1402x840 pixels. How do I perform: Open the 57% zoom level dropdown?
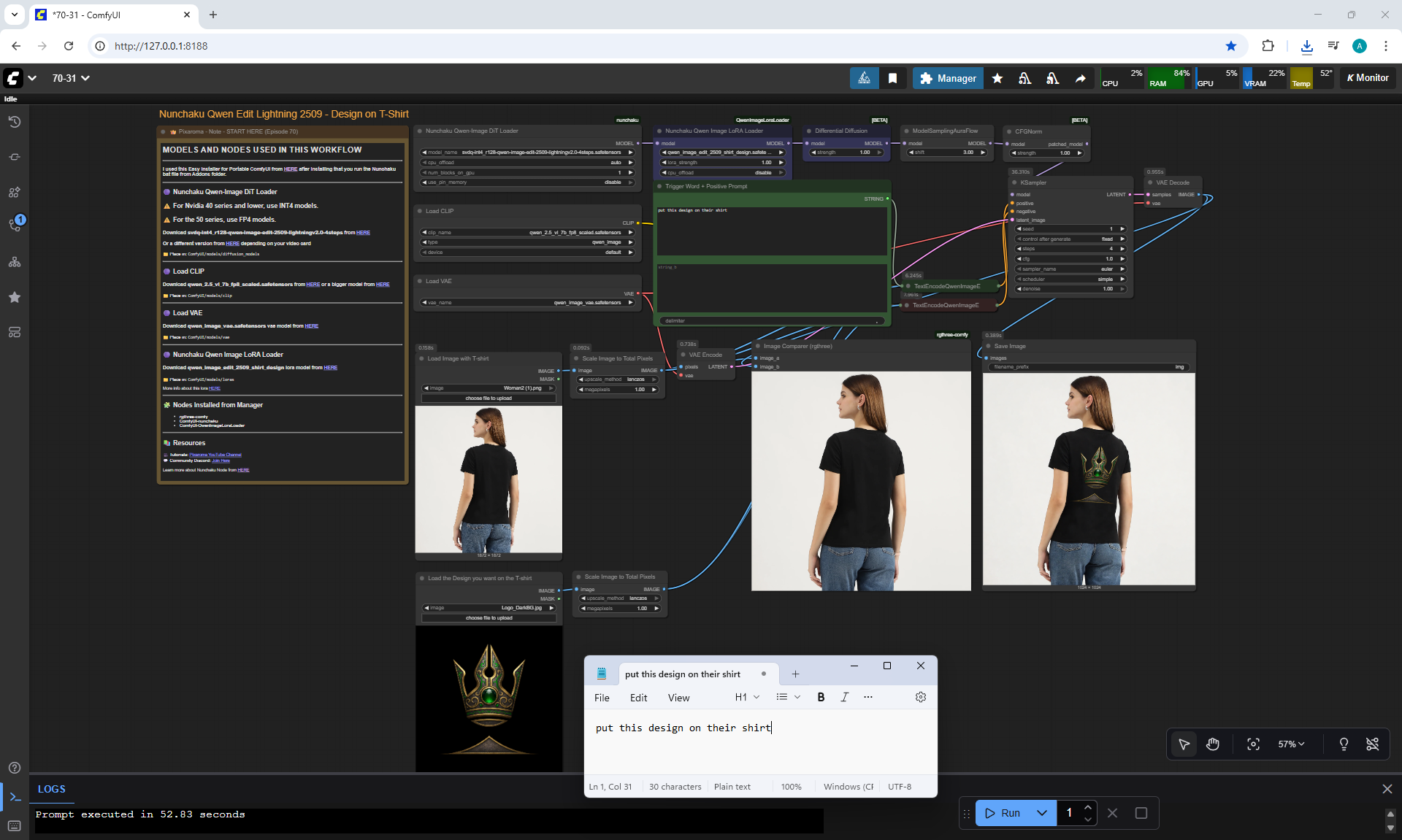click(1291, 744)
